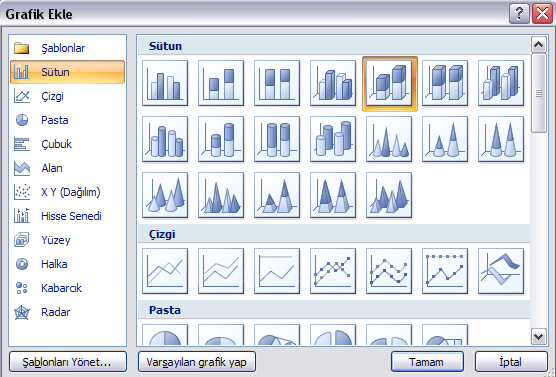Pick the clustered cone chart
Image resolution: width=556 pixels, height=377 pixels.
click(x=389, y=139)
